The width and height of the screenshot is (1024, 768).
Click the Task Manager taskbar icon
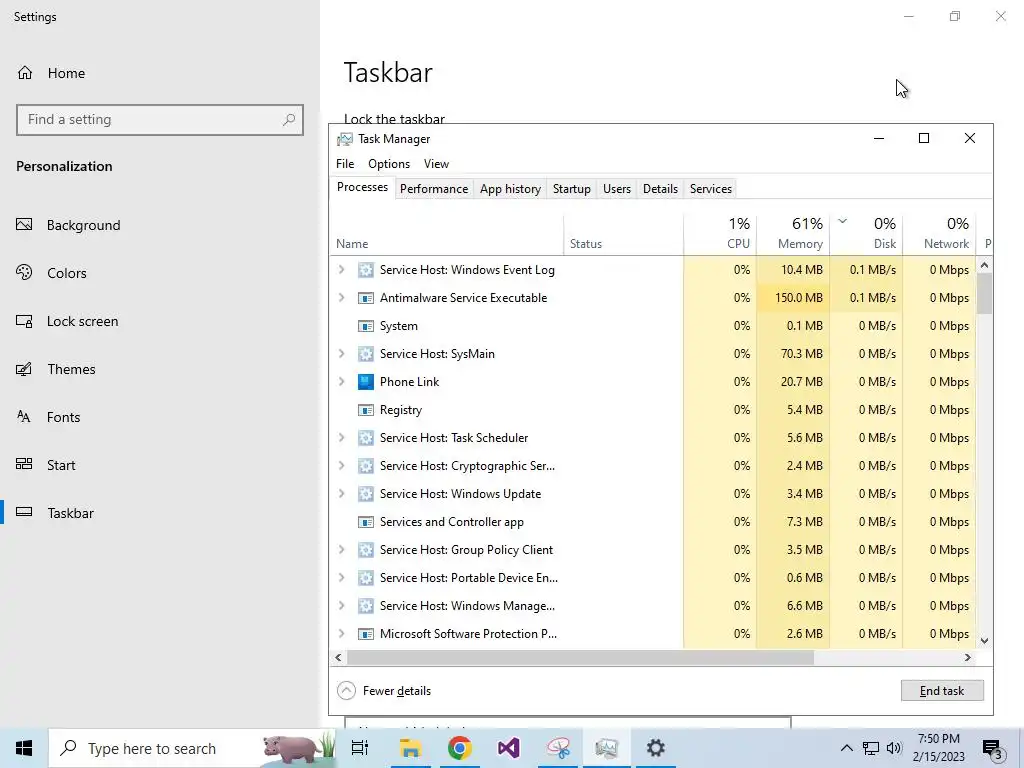tap(607, 748)
